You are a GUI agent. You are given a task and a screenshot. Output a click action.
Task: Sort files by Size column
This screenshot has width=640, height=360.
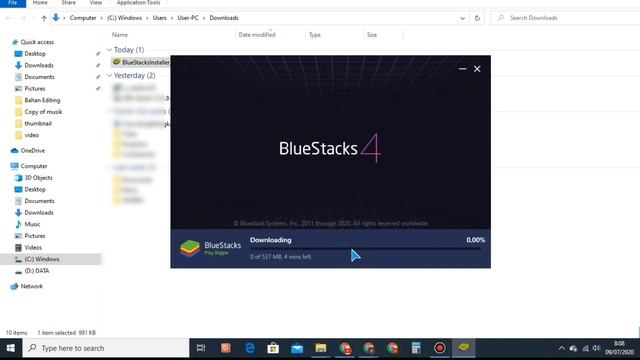[371, 35]
